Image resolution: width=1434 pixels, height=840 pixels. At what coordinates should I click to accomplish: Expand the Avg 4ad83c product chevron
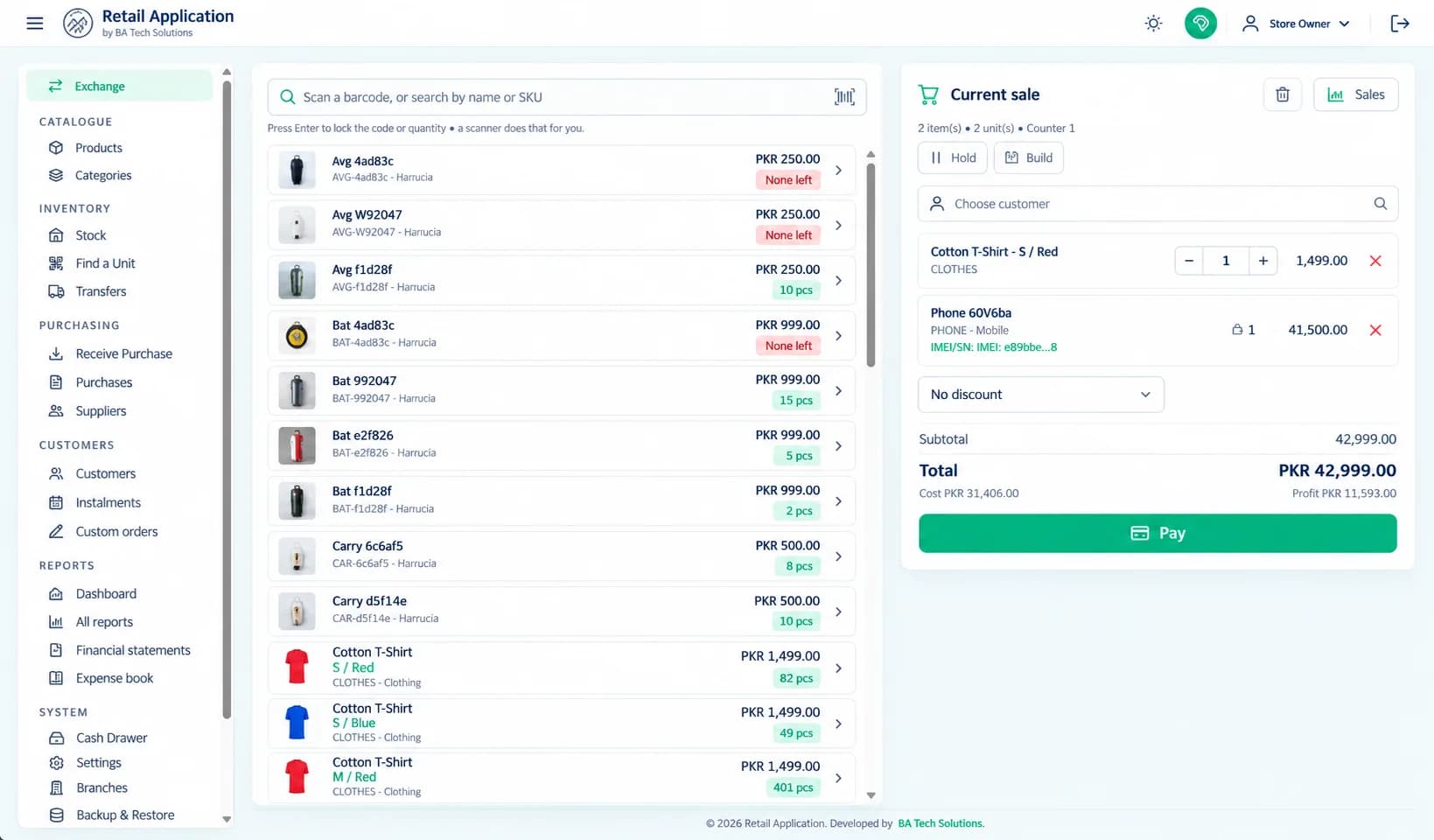click(x=838, y=170)
